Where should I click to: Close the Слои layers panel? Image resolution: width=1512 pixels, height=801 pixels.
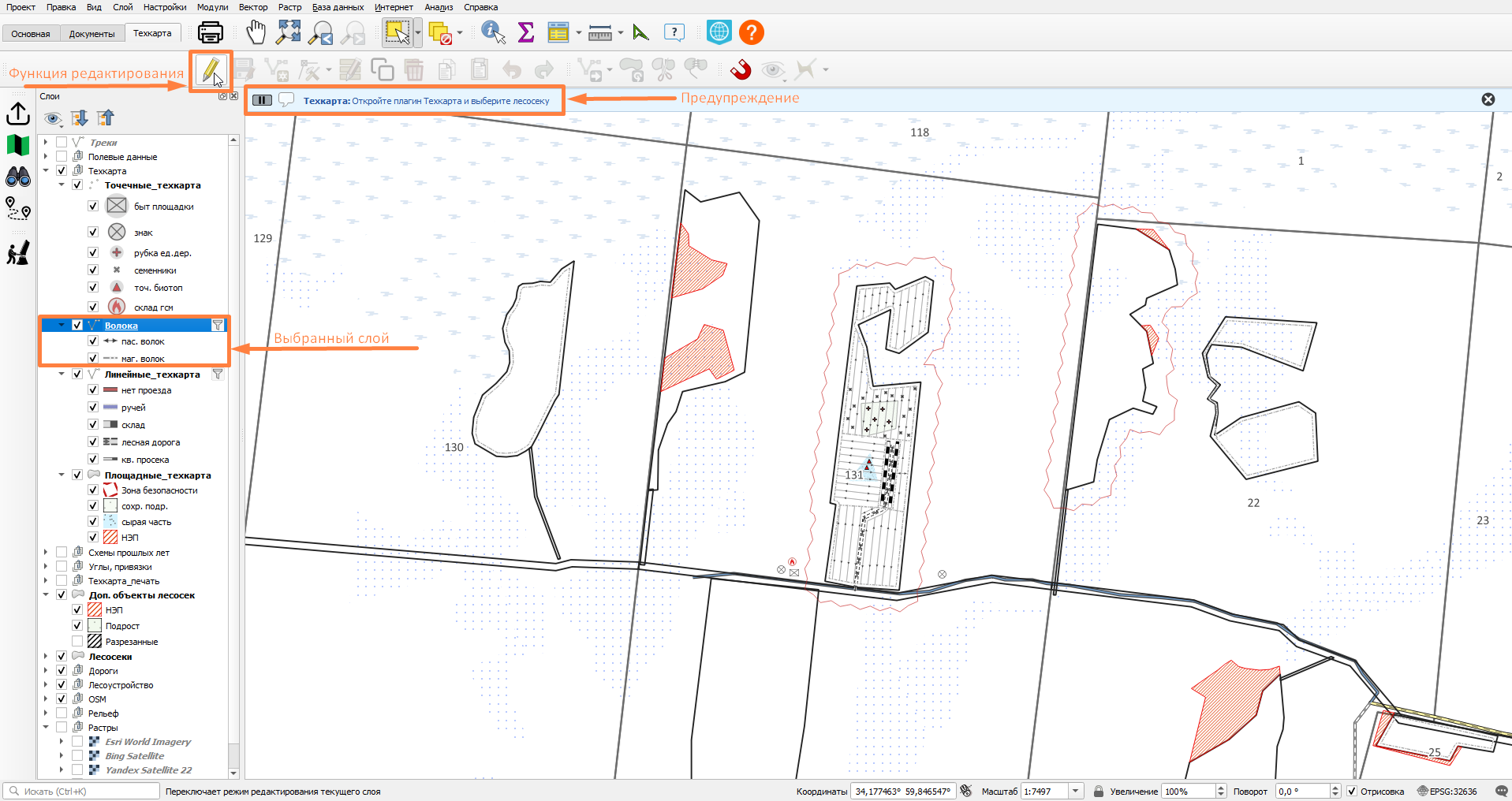click(x=233, y=96)
